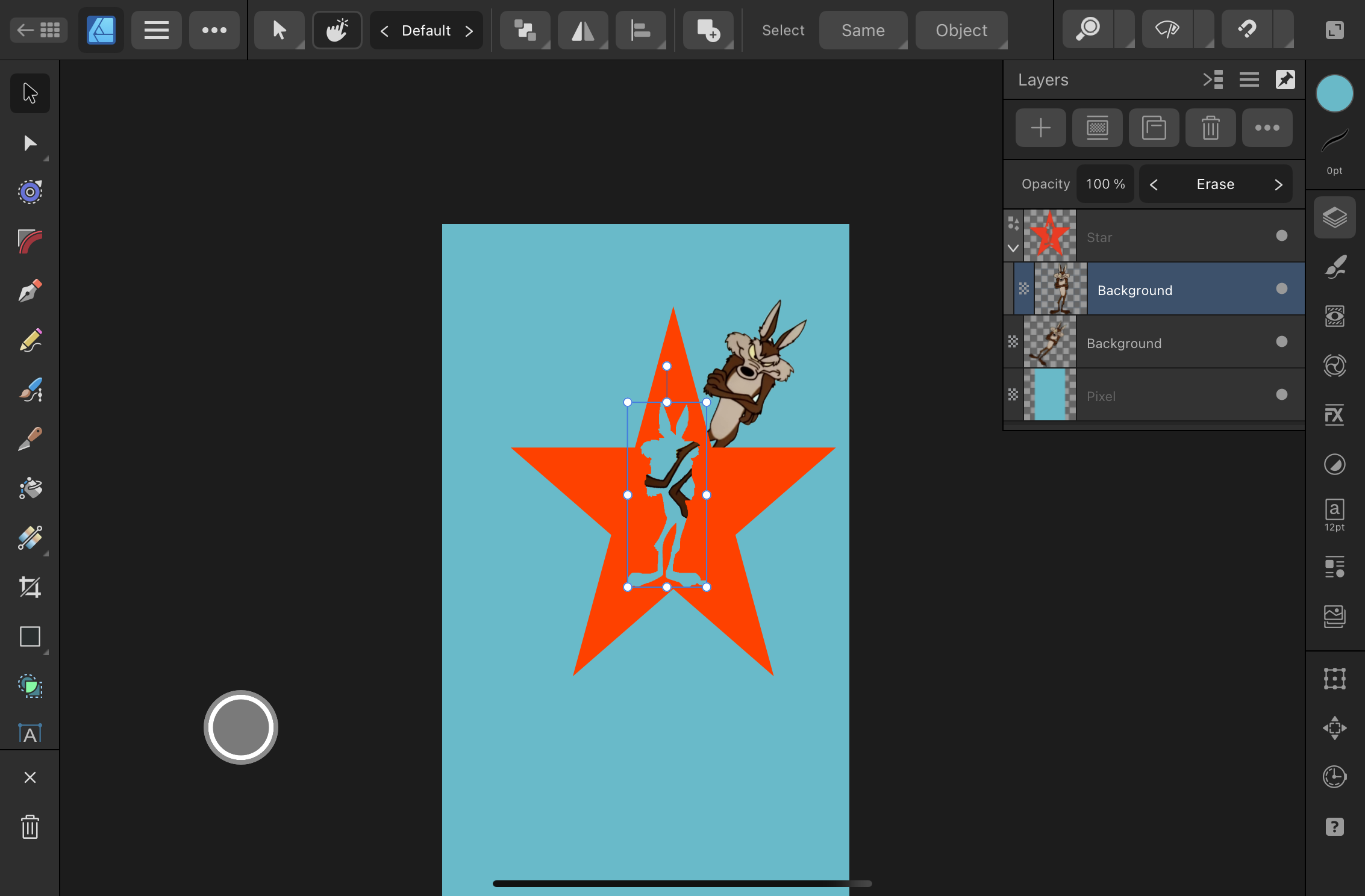The width and height of the screenshot is (1365, 896).
Task: Open the fill color swatch
Action: pos(1335,93)
